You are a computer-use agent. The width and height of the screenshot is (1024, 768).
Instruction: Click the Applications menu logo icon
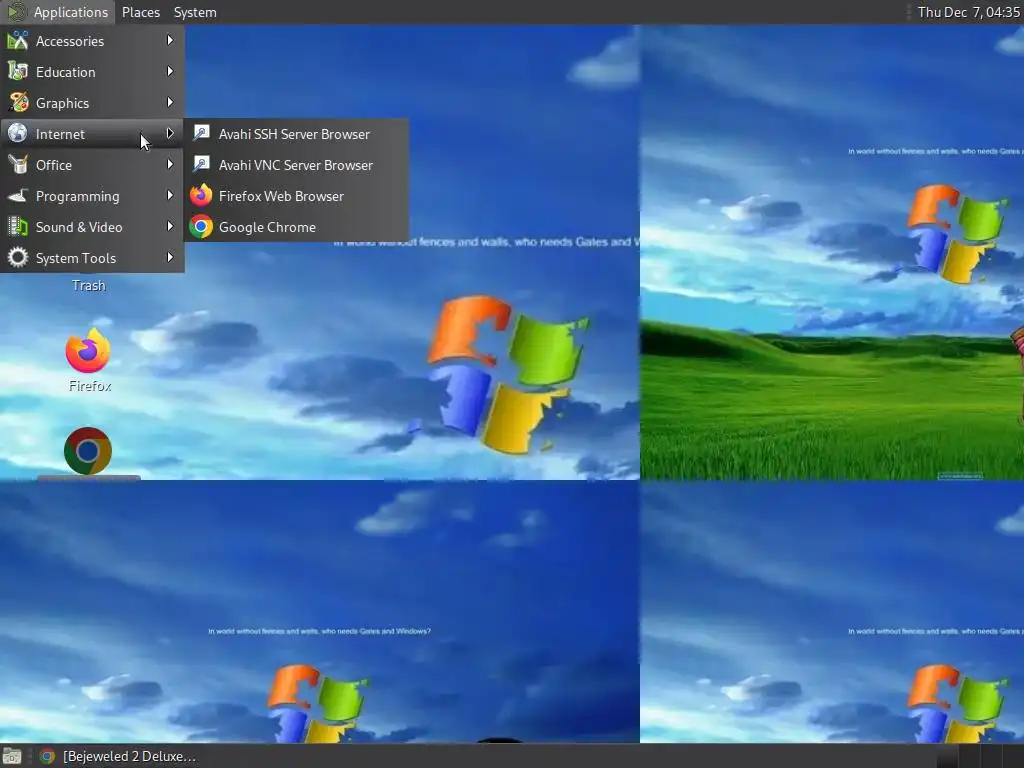point(16,12)
